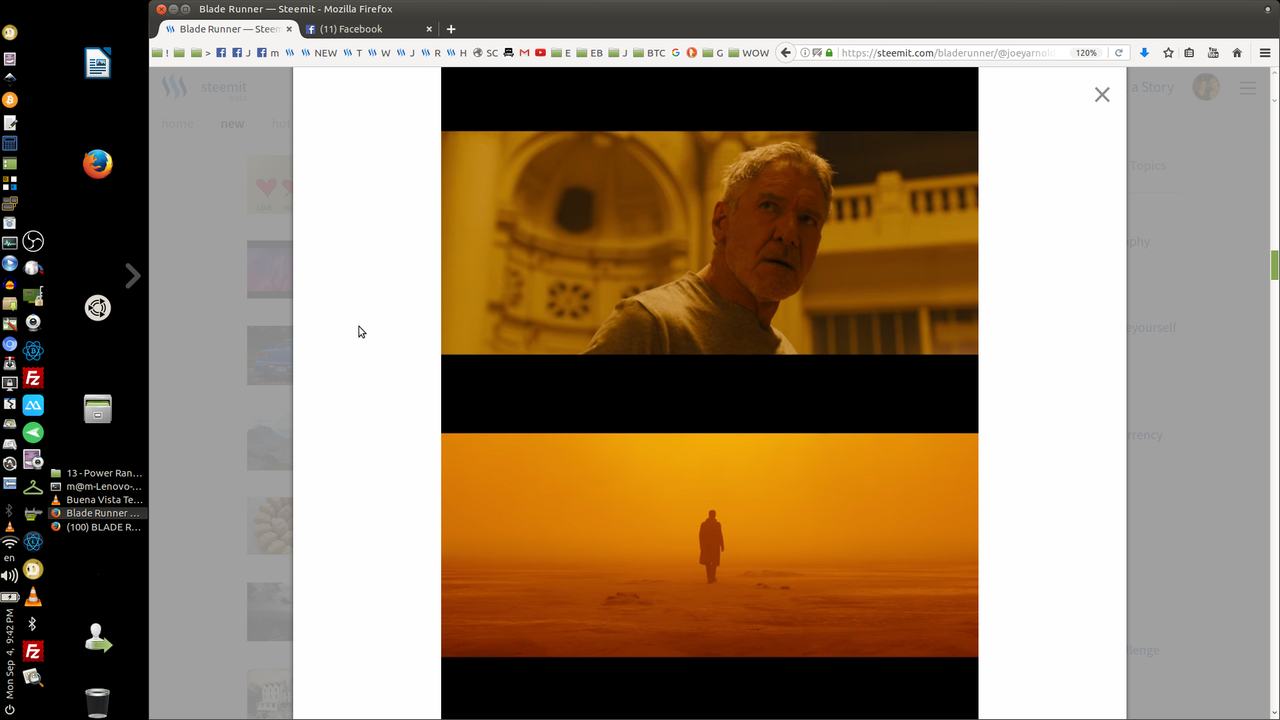Viewport: 1280px width, 720px height.
Task: Launch LibreOffice Writer from the desktop
Action: pos(97,63)
